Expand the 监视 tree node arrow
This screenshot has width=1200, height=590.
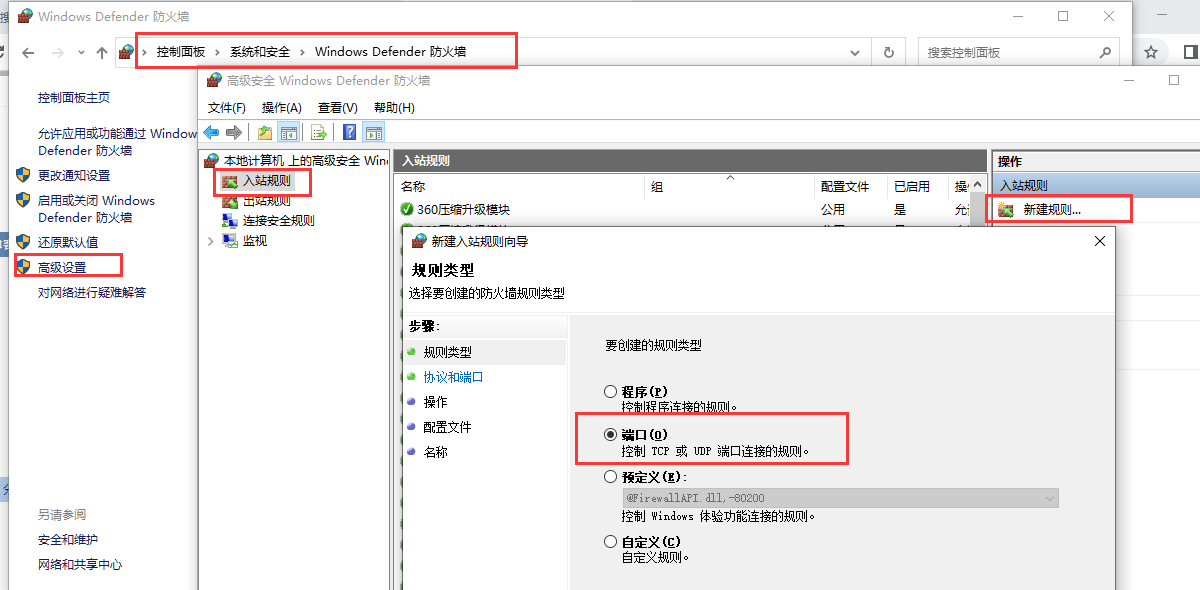coord(209,240)
